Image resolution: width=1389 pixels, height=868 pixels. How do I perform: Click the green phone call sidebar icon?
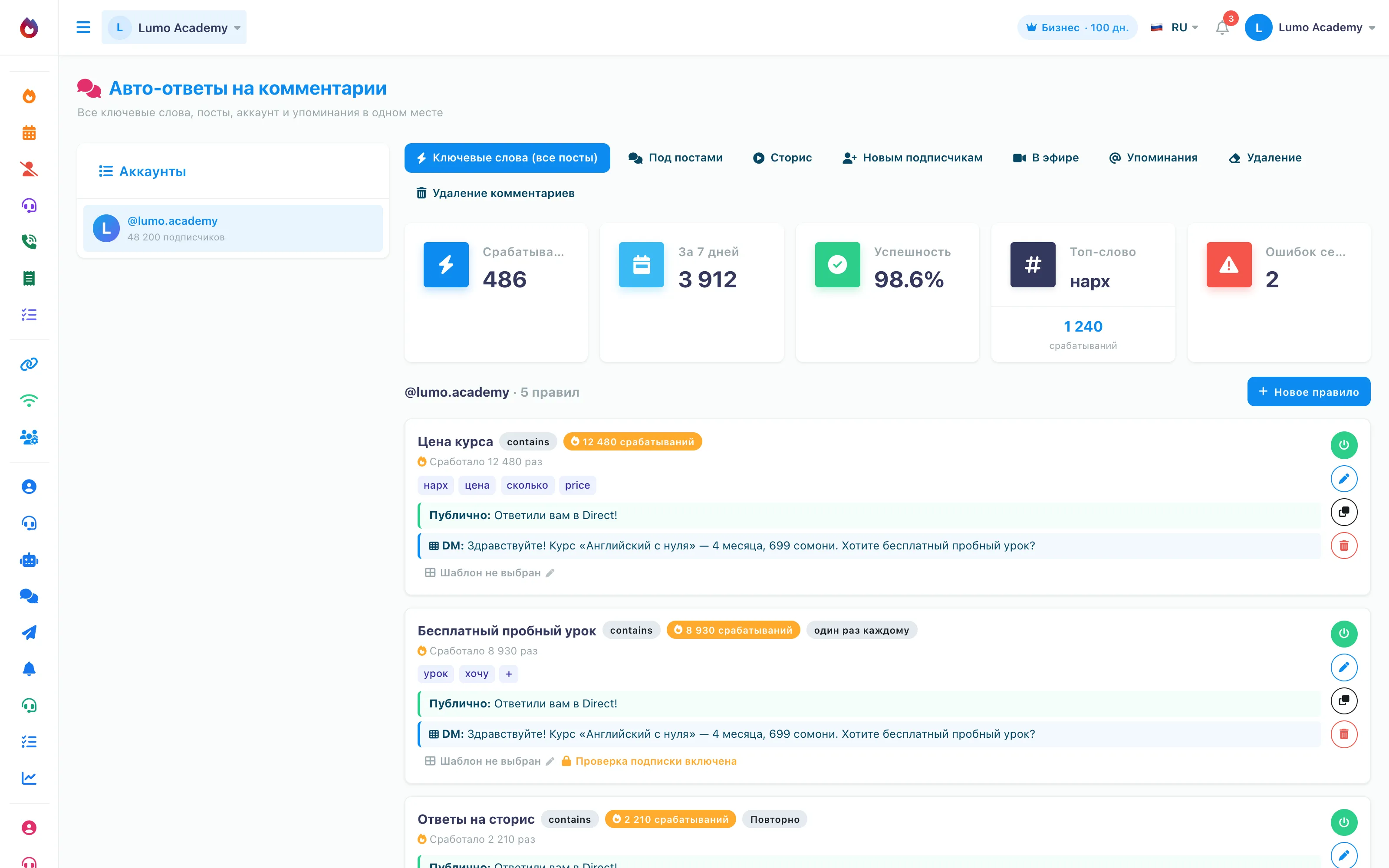[x=29, y=242]
